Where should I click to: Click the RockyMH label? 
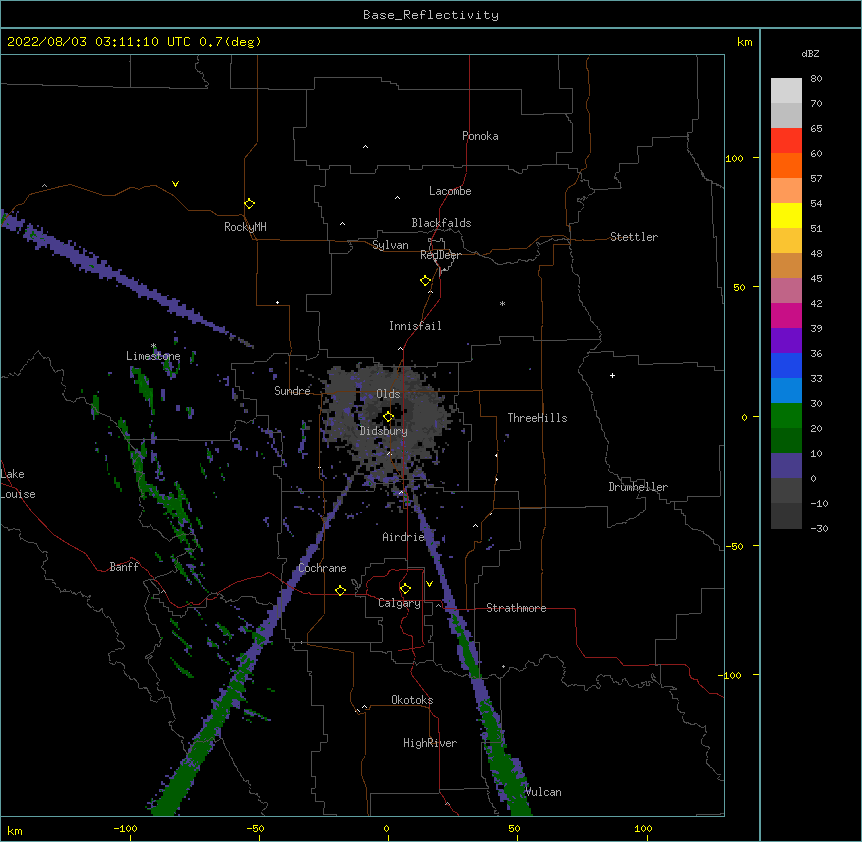click(x=245, y=227)
